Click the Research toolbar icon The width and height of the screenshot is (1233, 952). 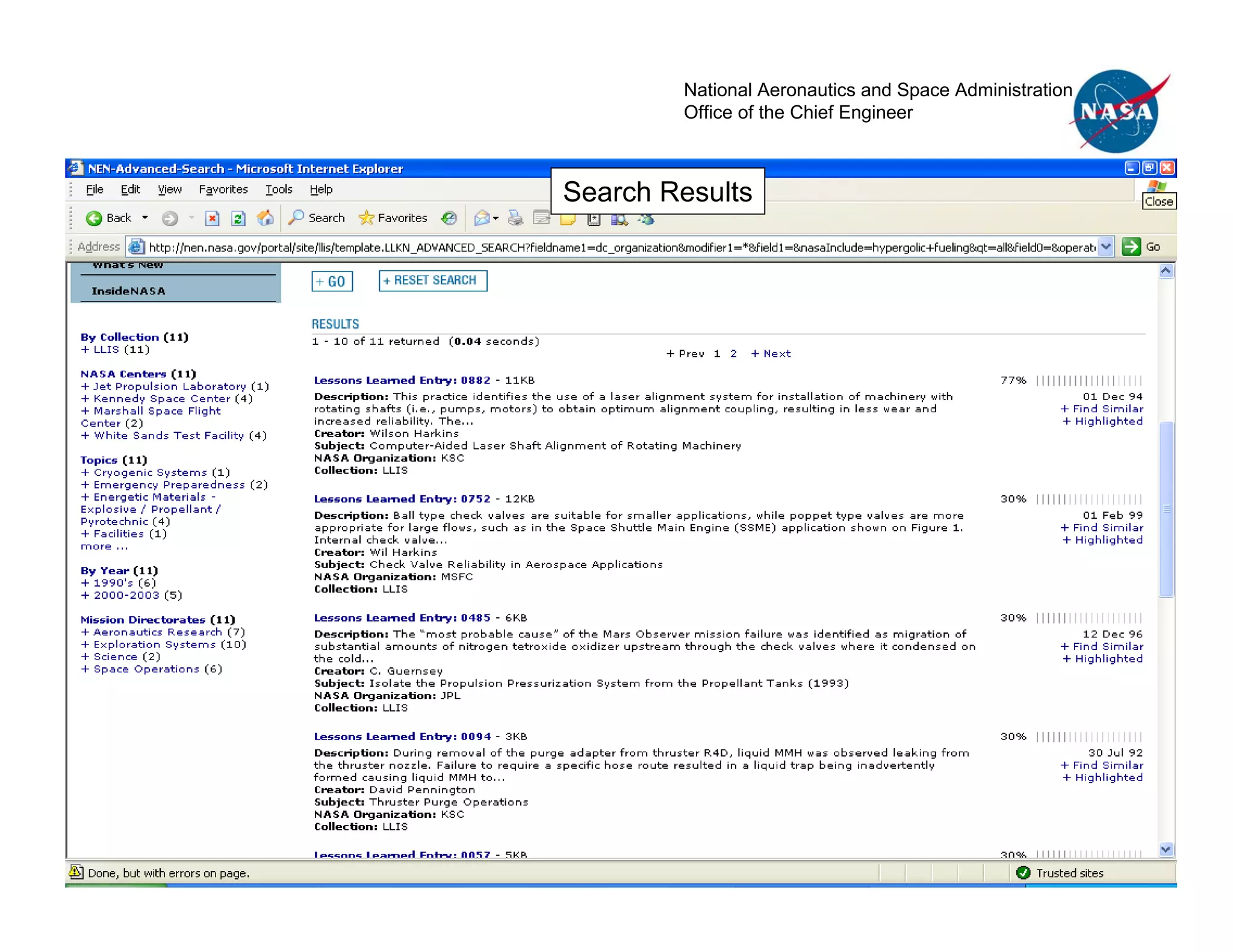tap(619, 220)
